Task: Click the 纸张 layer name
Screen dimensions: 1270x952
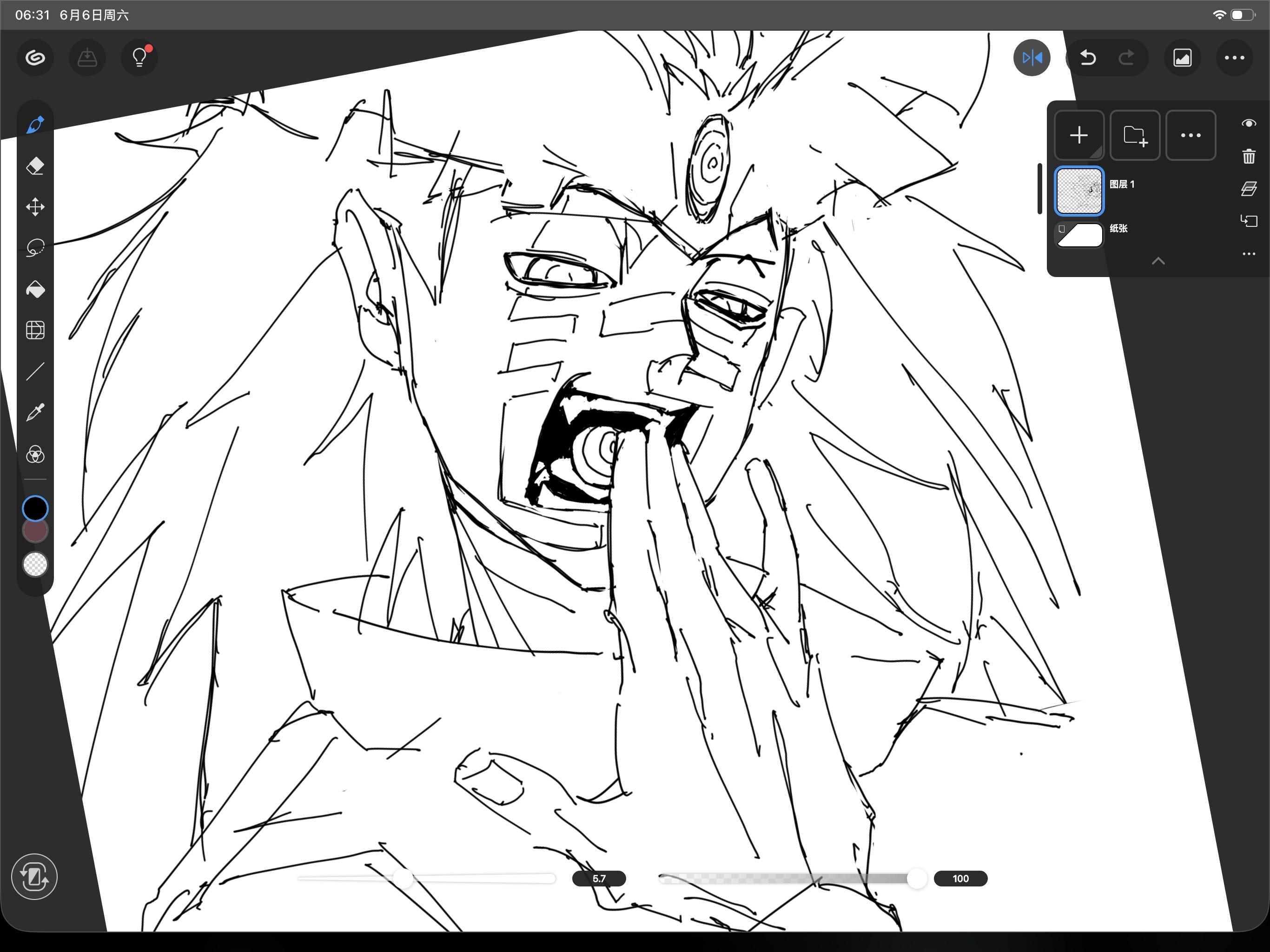Action: 1118,229
